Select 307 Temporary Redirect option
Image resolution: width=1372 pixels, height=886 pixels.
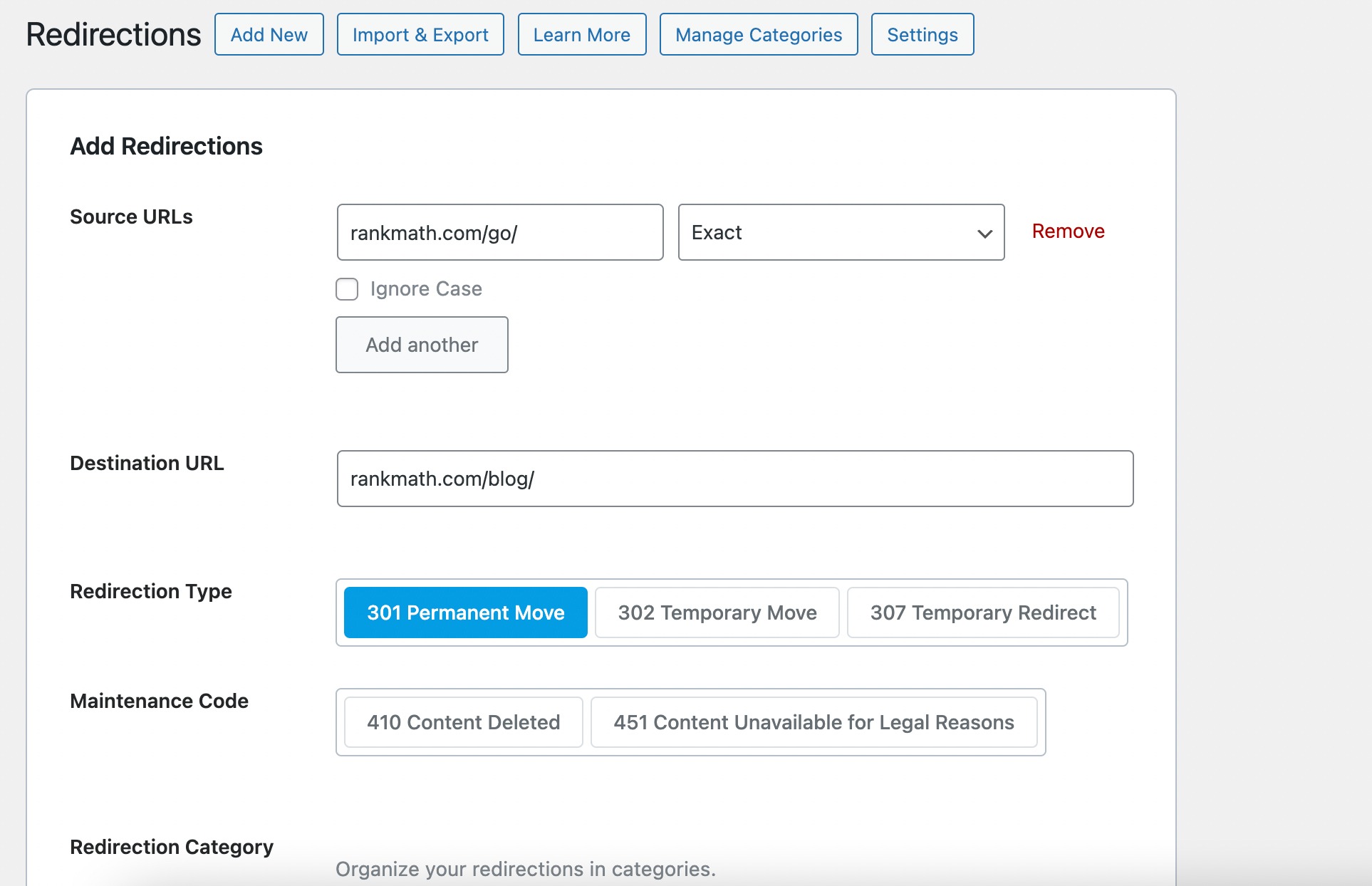point(982,613)
